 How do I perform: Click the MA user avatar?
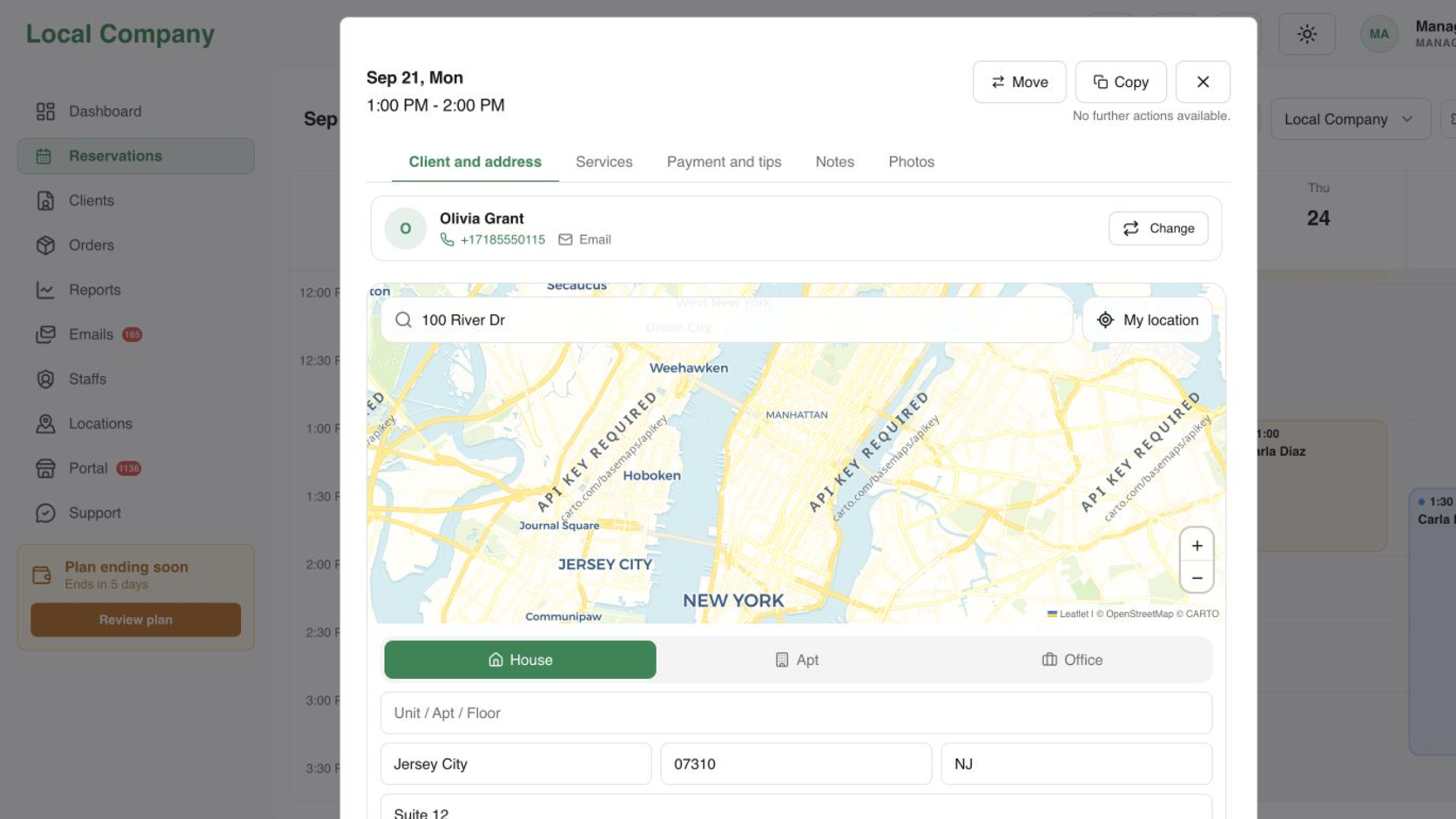point(1378,34)
